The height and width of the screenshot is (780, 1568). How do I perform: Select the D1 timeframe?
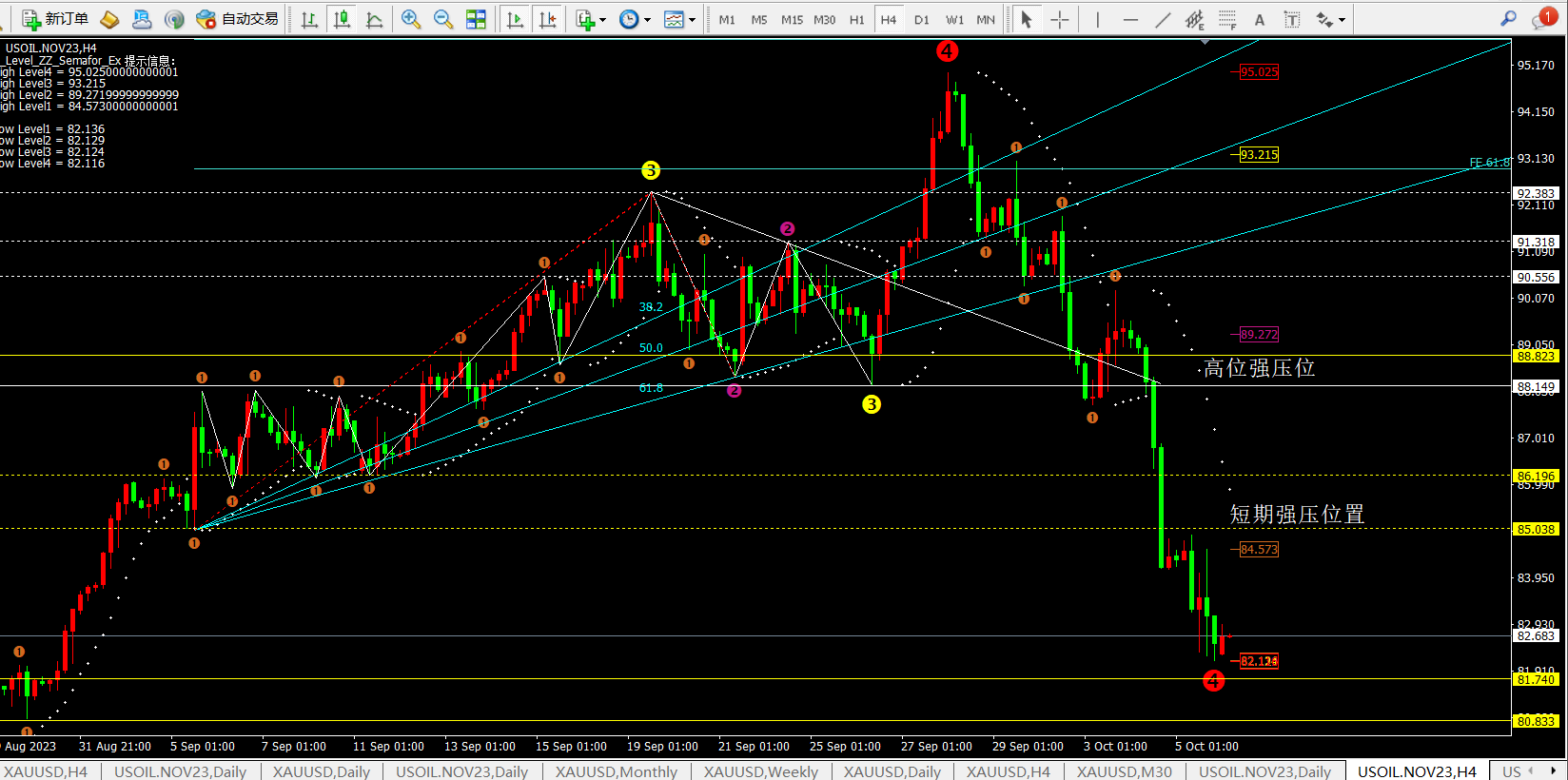point(921,19)
